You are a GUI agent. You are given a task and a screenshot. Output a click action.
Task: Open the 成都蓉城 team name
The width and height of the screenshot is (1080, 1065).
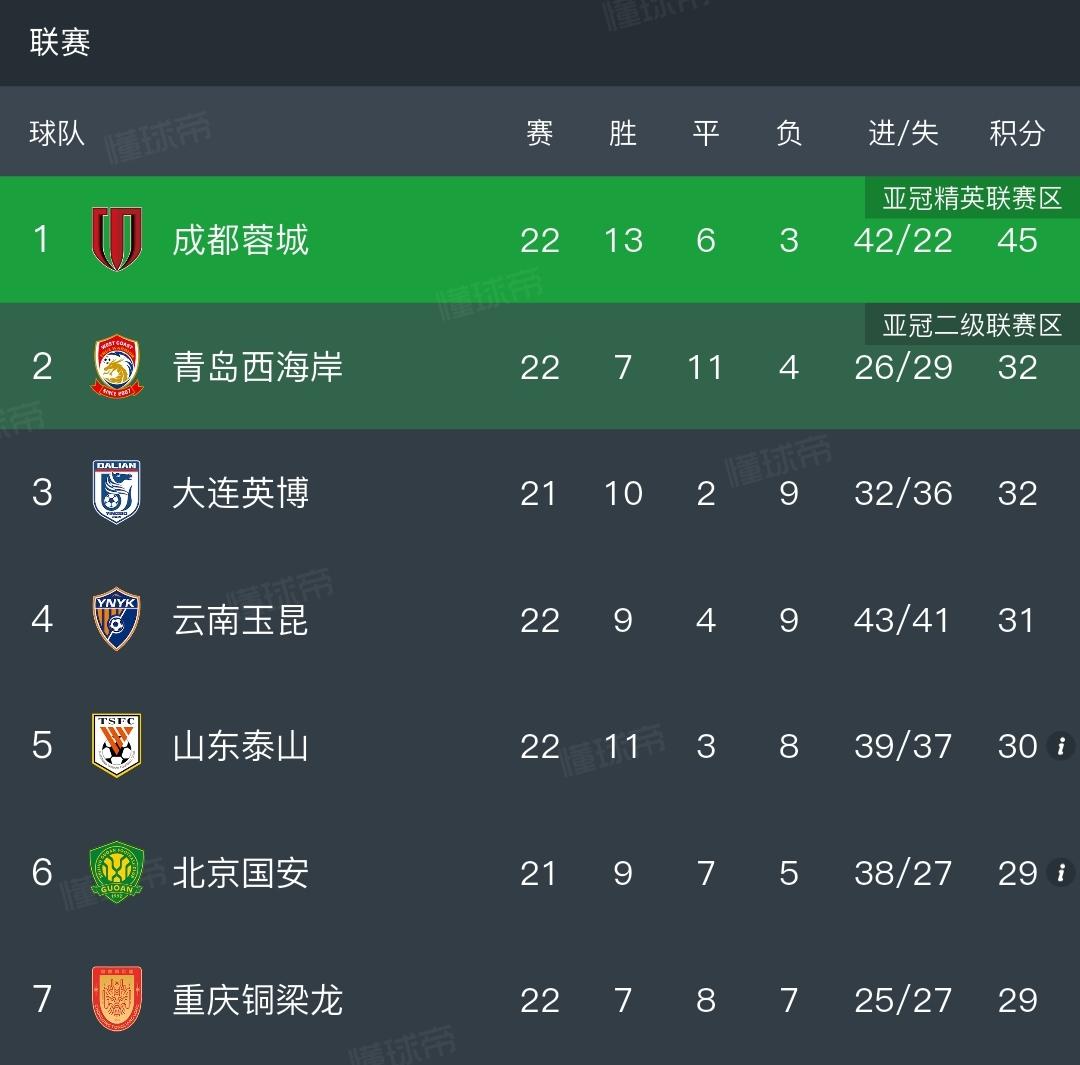[x=240, y=240]
